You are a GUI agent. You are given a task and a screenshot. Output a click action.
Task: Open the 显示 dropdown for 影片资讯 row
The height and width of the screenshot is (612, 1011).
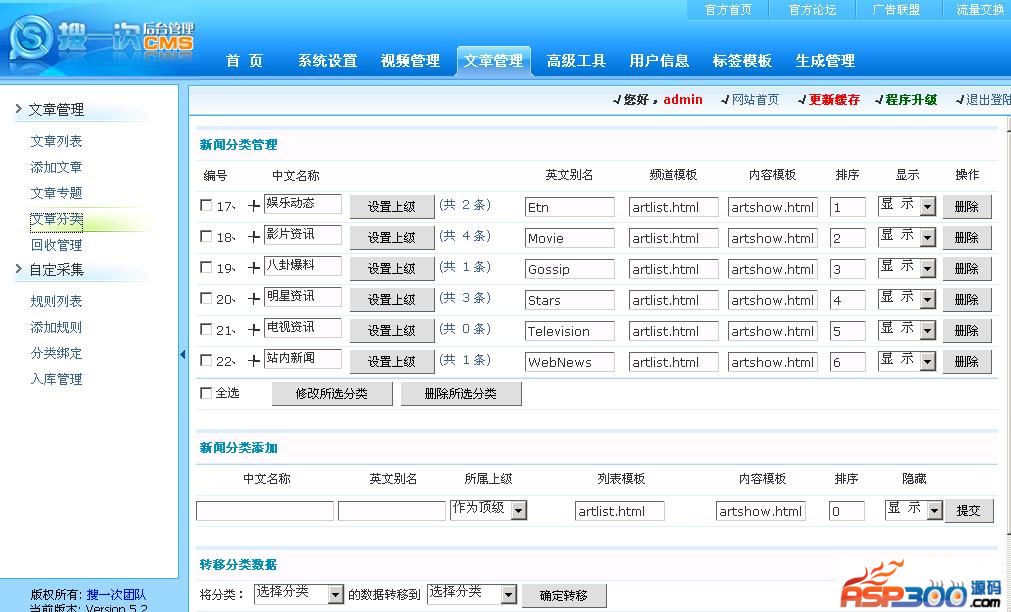(927, 237)
